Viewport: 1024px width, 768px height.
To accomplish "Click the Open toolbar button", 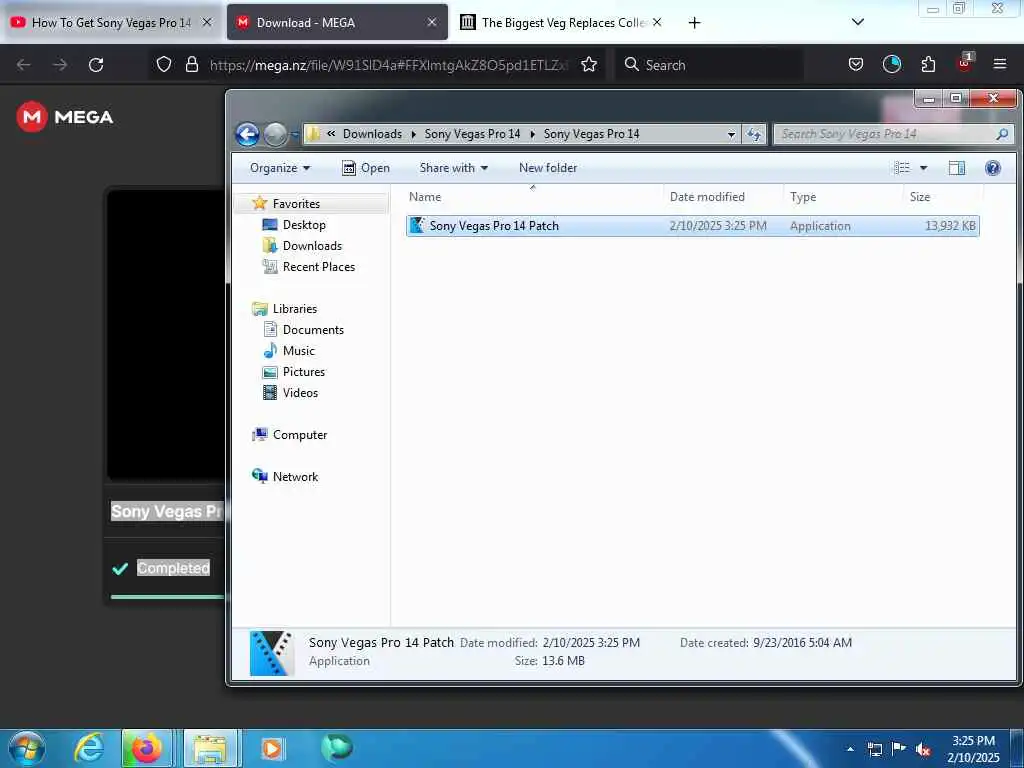I will (x=366, y=168).
